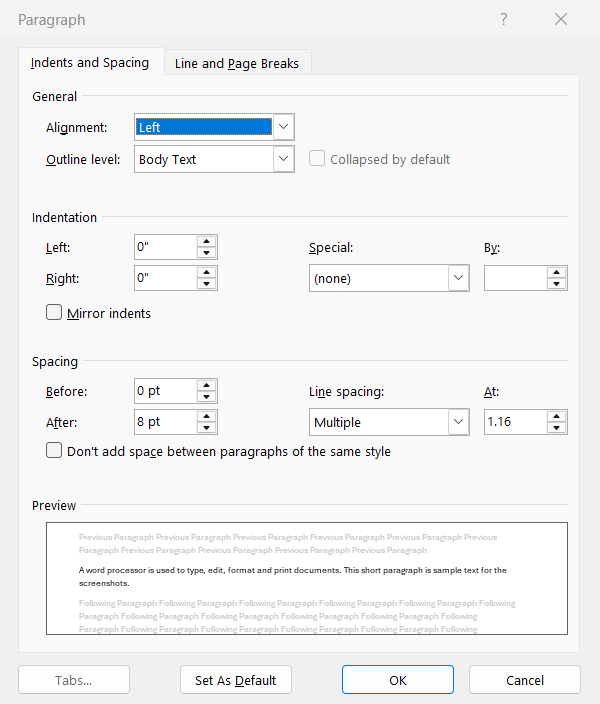600x704 pixels.
Task: Increase the Left indentation with up arrow
Action: pyautogui.click(x=207, y=241)
